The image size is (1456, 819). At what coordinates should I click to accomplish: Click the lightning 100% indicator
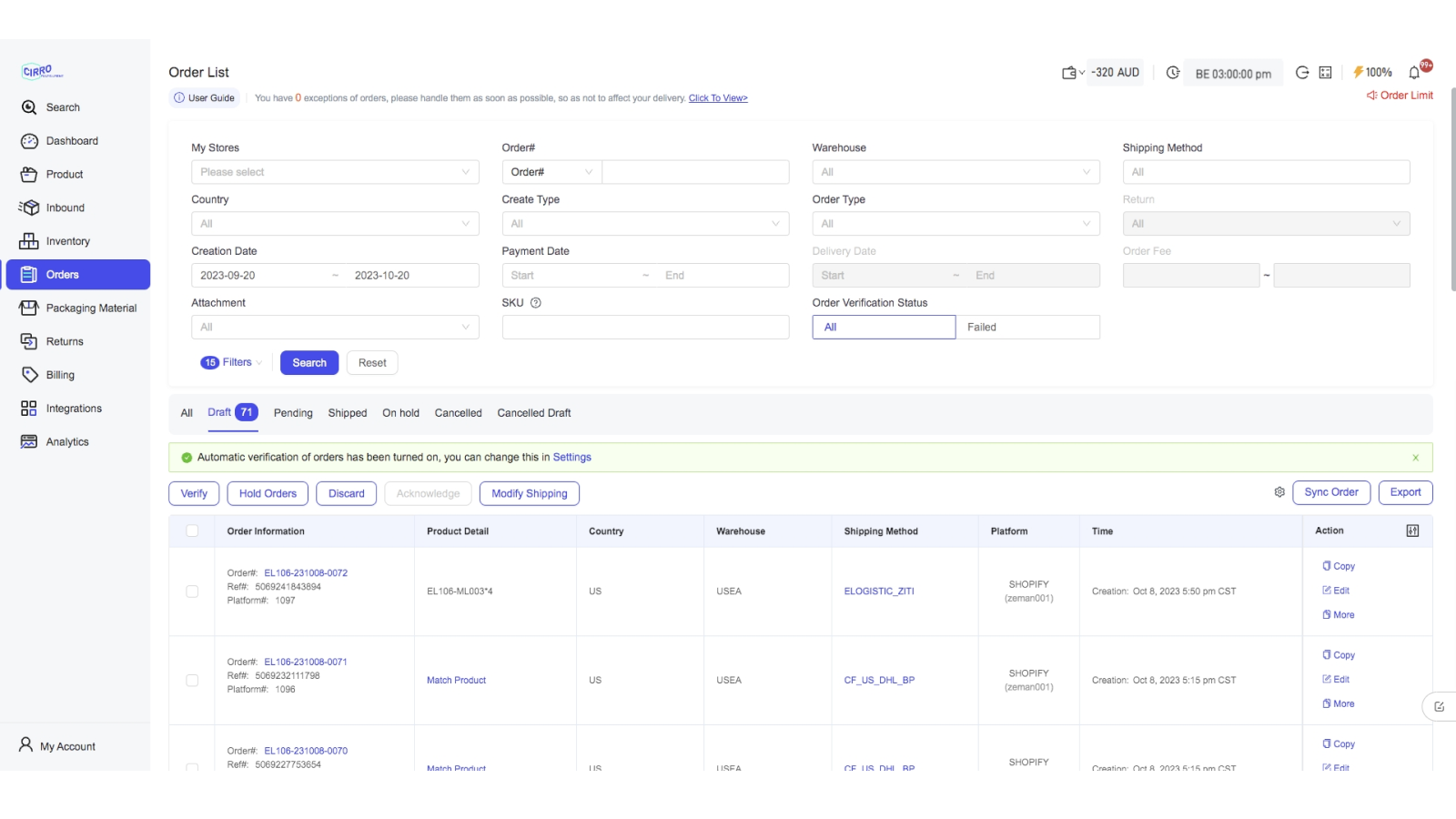point(1372,73)
